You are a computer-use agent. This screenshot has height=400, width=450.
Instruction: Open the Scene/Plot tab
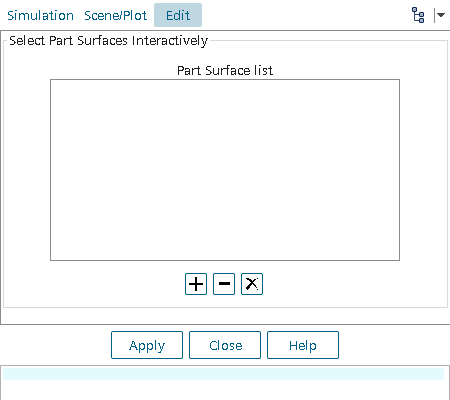[x=115, y=15]
